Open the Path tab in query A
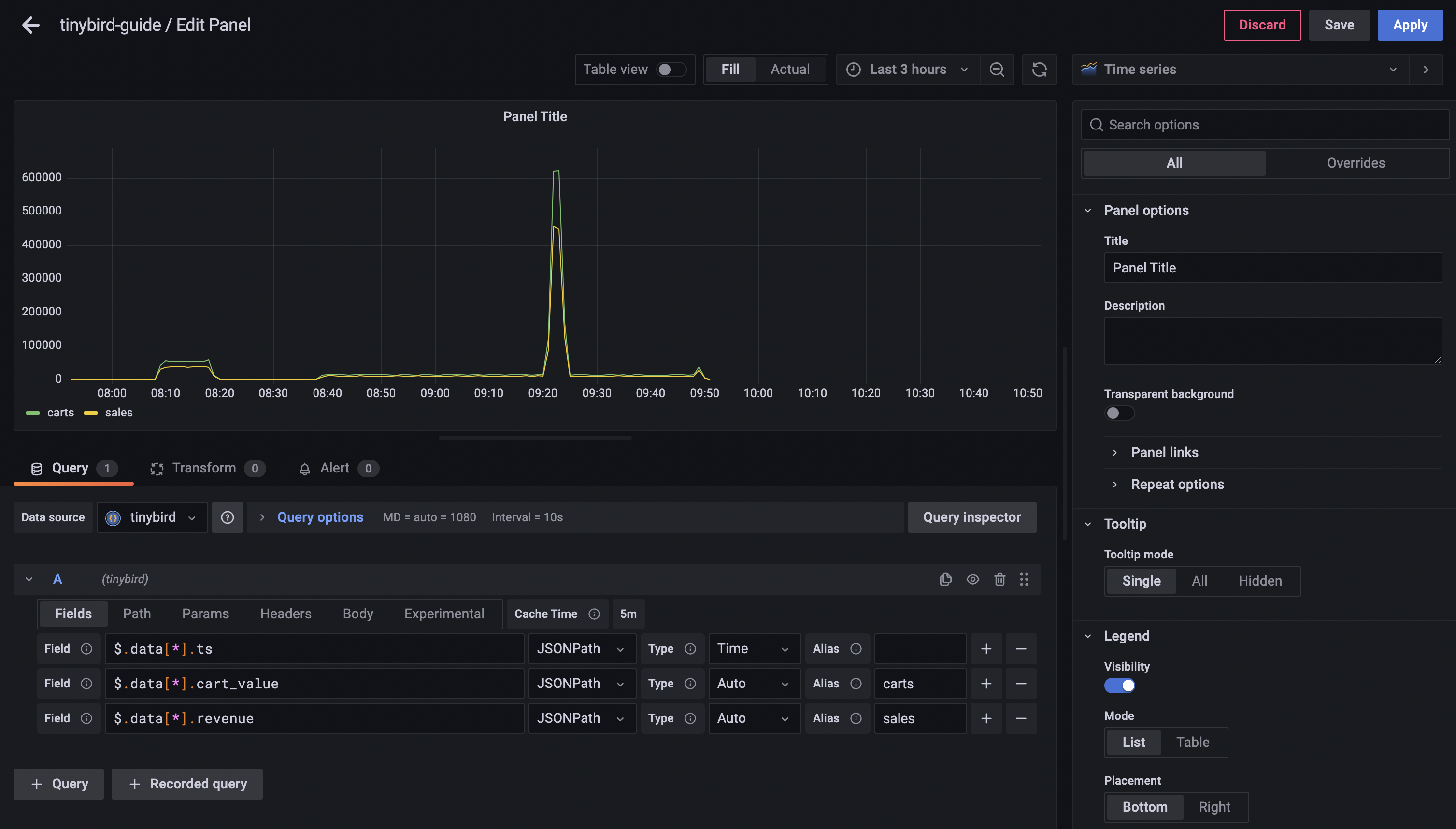This screenshot has height=829, width=1456. click(x=137, y=614)
